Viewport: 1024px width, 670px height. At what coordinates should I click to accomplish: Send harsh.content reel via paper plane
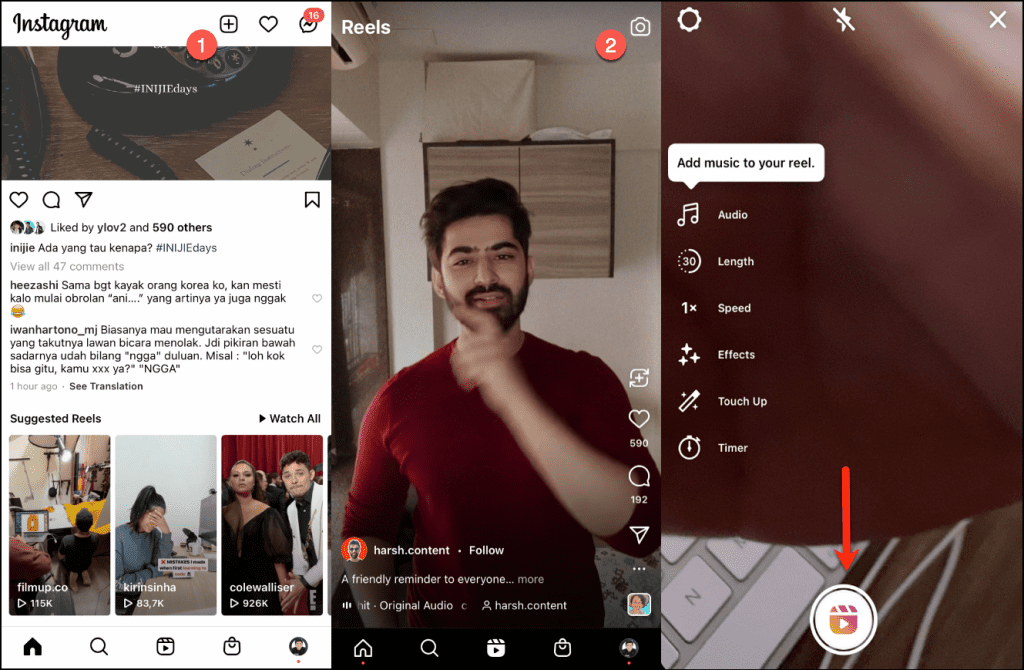point(639,534)
